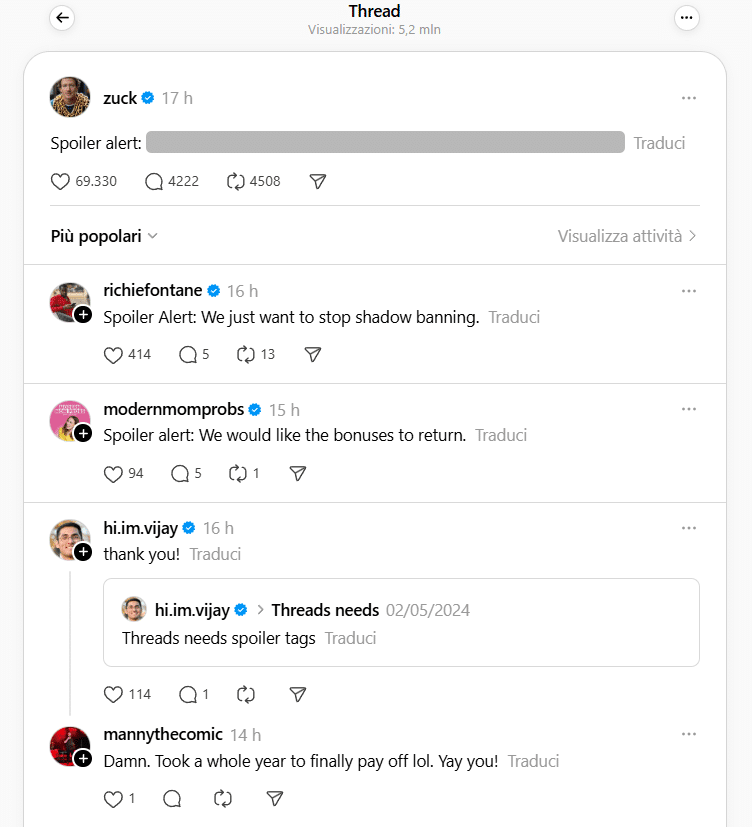Image resolution: width=752 pixels, height=827 pixels.
Task: Open more options on hi.im.vijay's reply
Action: (688, 528)
